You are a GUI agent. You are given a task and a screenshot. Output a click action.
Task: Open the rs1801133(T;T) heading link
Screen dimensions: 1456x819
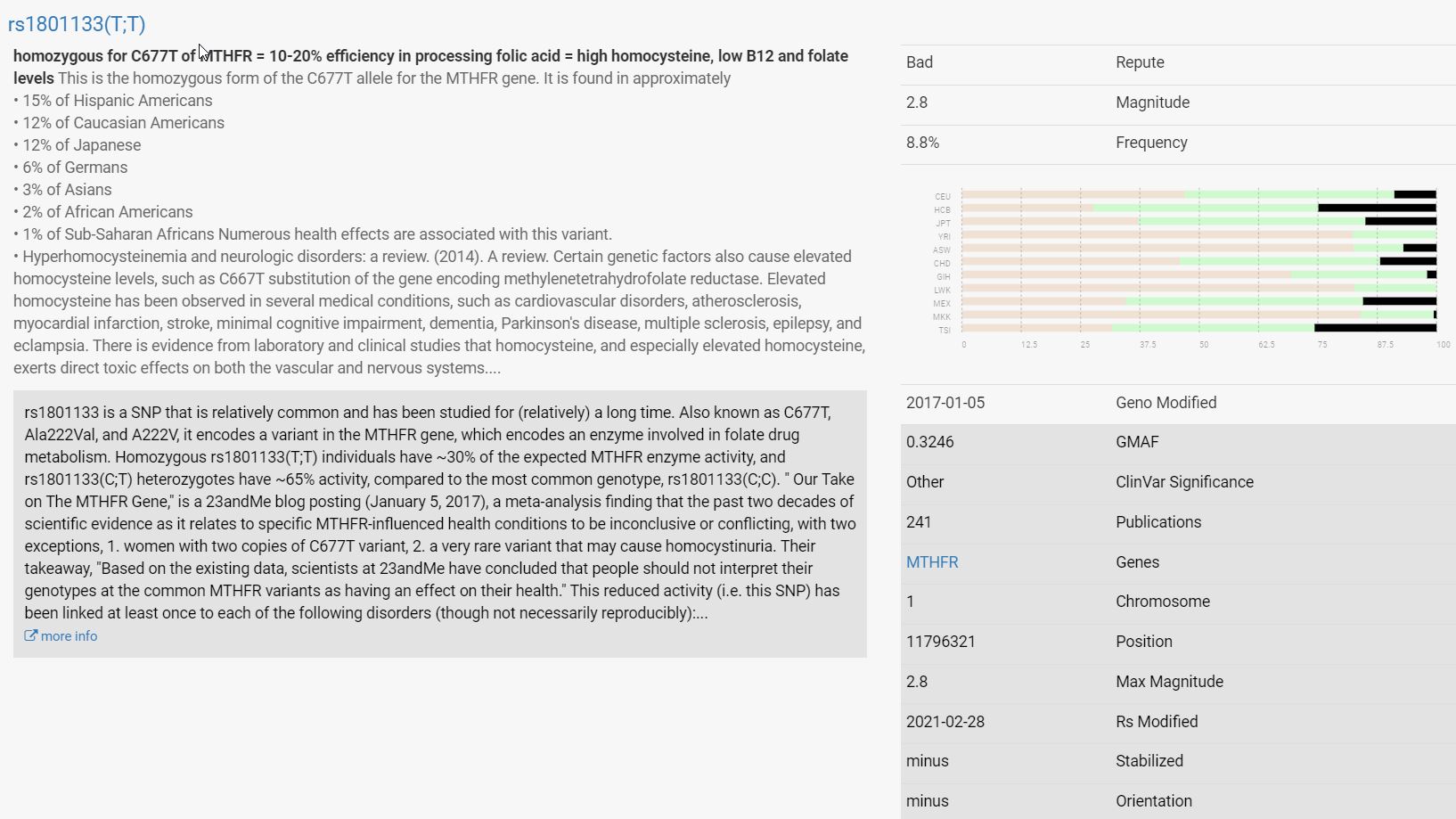[x=78, y=24]
